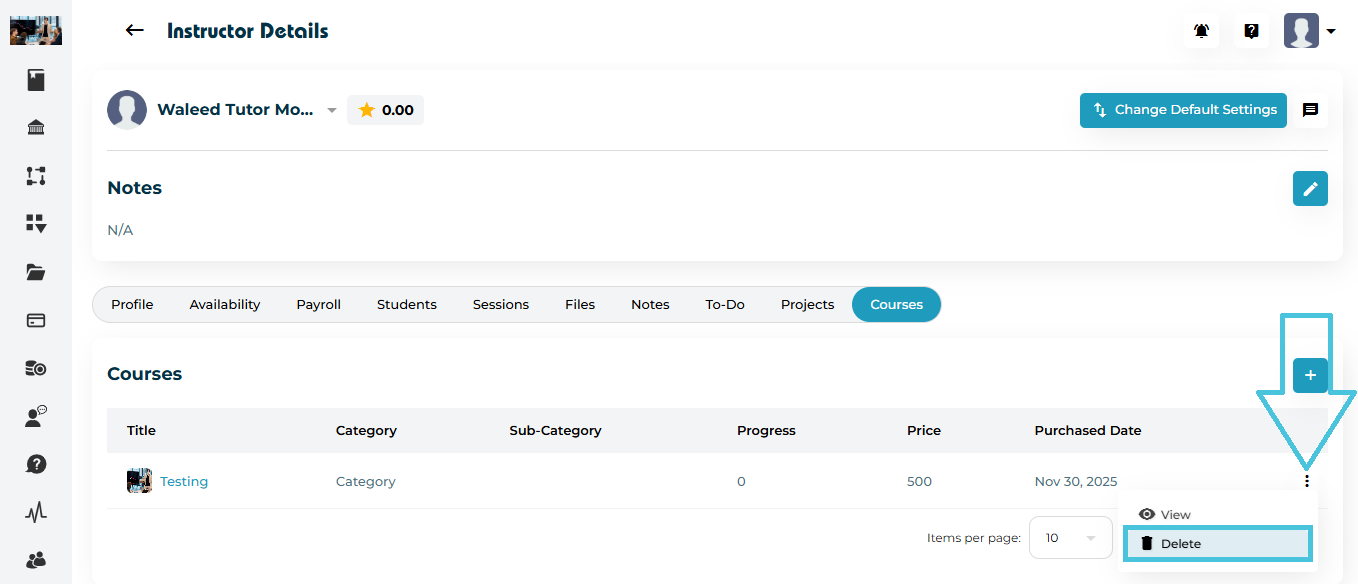Open the three-dot menu for Testing course
The image size is (1358, 584).
click(x=1306, y=481)
